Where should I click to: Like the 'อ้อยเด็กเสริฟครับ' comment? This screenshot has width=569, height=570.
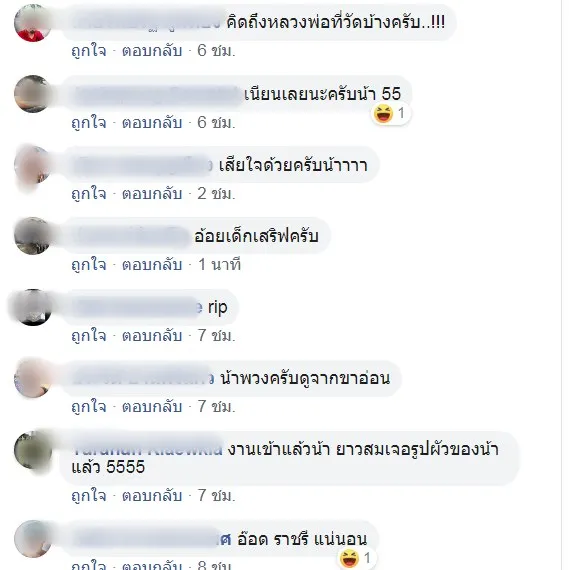[89, 265]
